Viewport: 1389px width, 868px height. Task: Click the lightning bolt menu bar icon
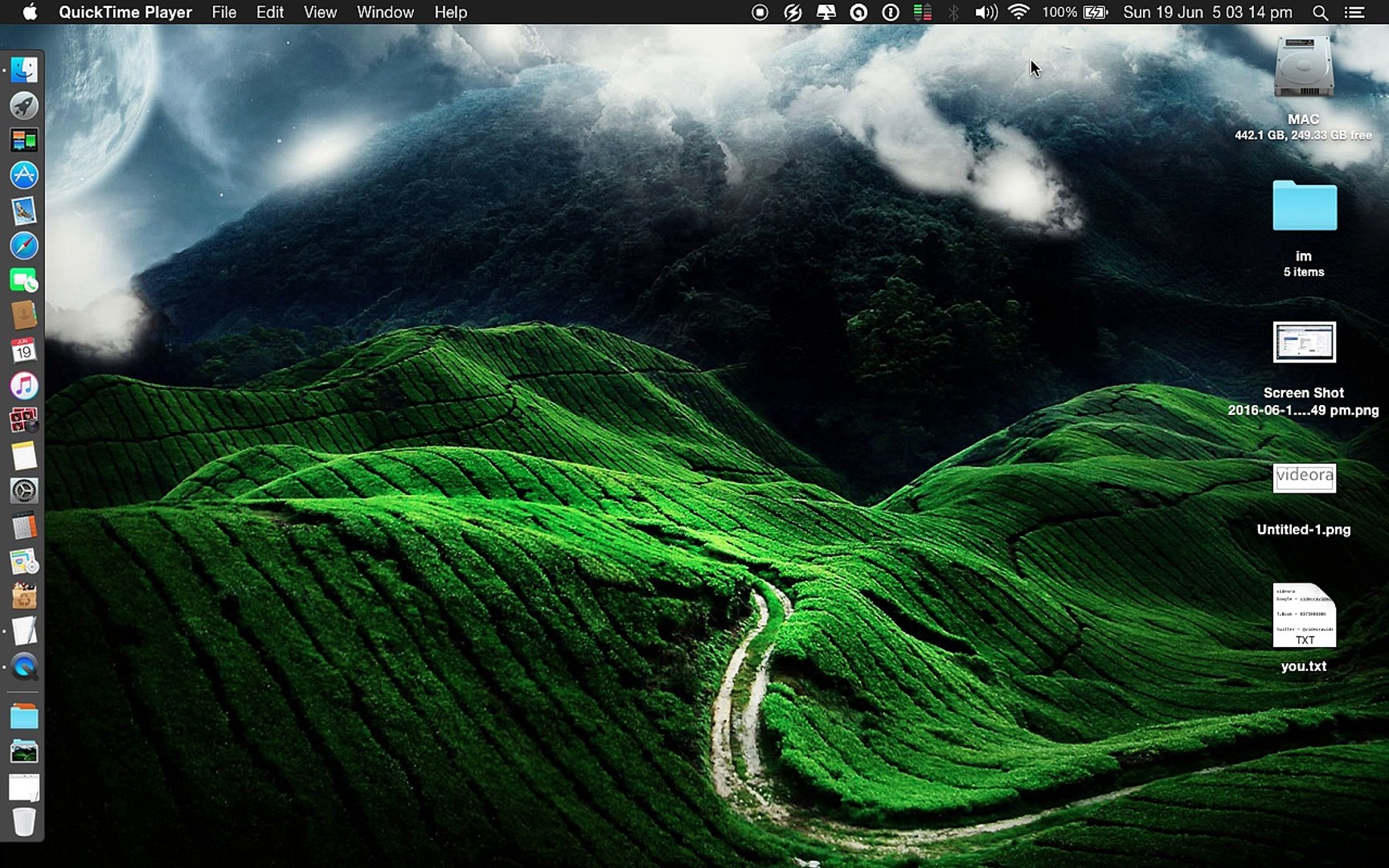(793, 12)
